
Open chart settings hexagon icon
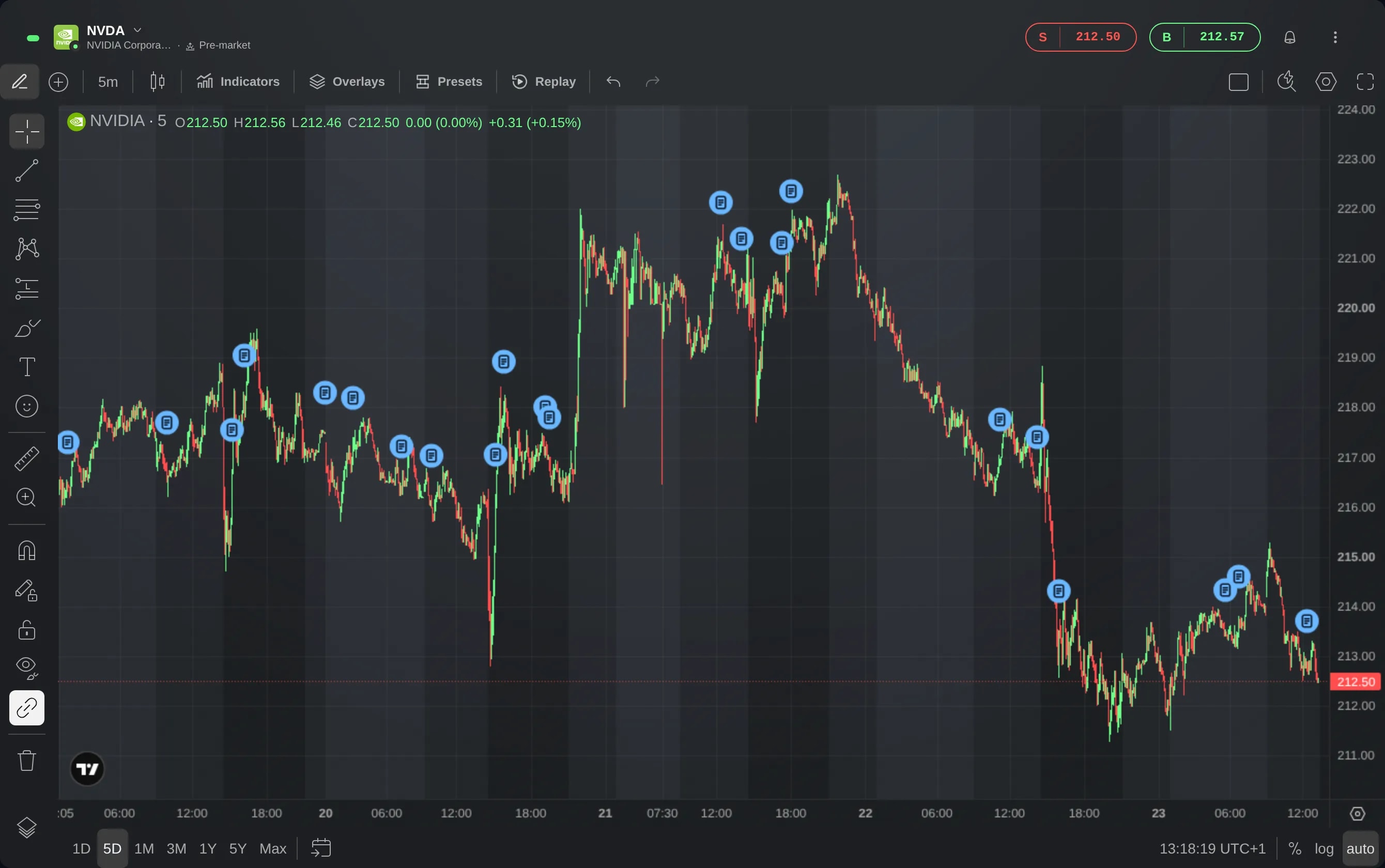click(1326, 82)
